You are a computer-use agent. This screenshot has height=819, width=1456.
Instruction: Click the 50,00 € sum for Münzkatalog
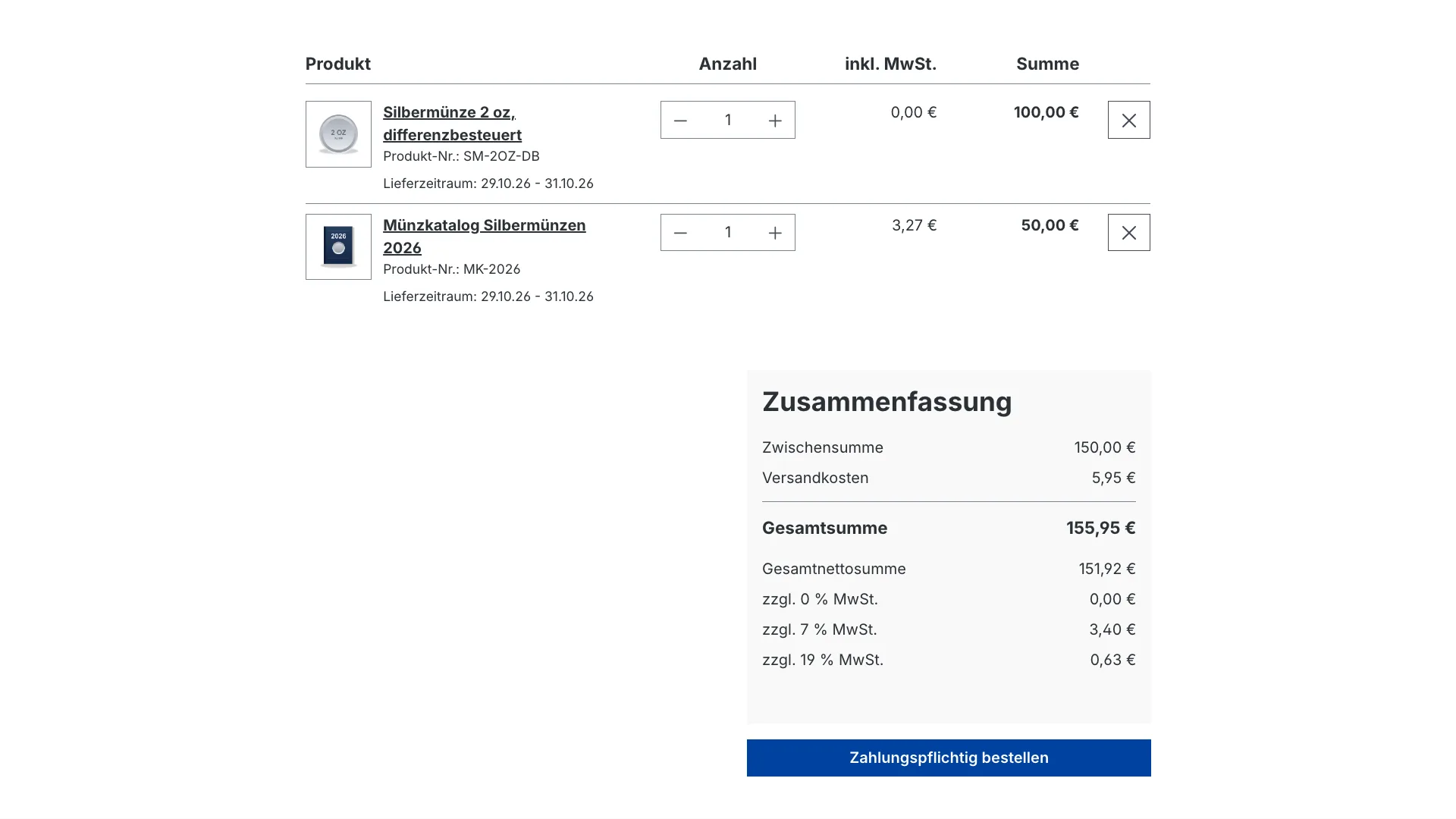[x=1050, y=225]
